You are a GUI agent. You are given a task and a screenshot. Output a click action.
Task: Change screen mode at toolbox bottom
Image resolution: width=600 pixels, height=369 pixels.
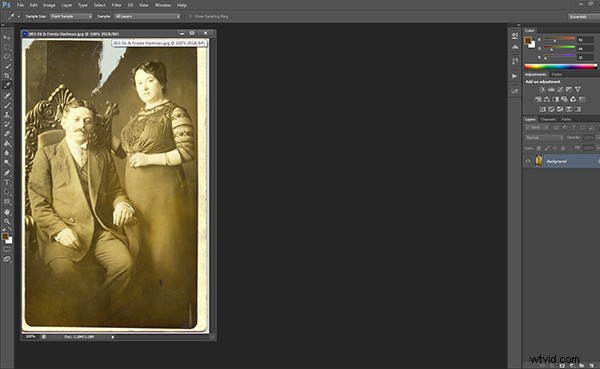(7, 259)
